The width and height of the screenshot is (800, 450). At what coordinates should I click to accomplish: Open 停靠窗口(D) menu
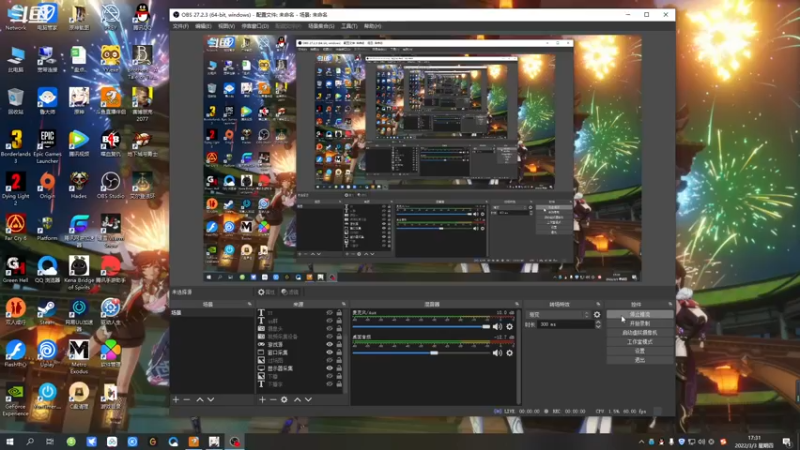pyautogui.click(x=255, y=26)
